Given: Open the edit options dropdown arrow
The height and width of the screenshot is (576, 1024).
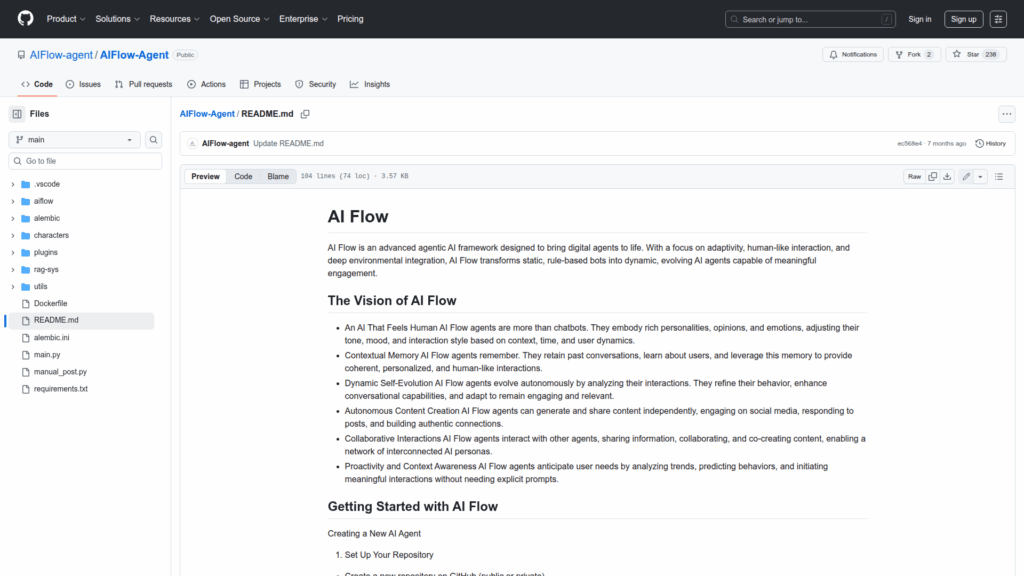Looking at the screenshot, I should click(x=980, y=177).
